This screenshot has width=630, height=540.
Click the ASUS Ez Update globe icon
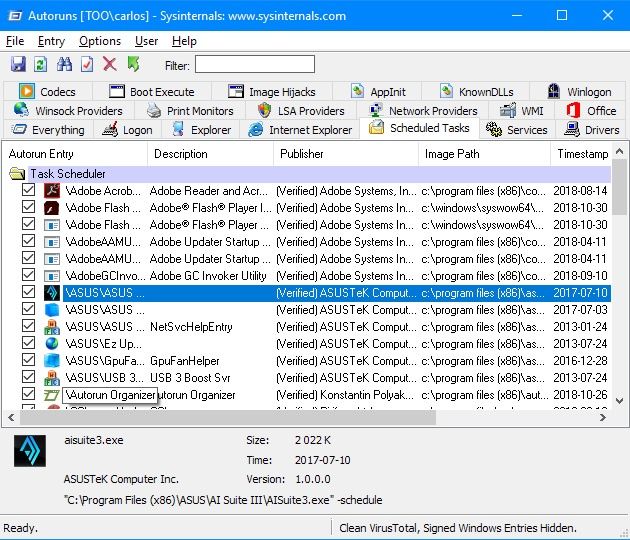[52, 344]
